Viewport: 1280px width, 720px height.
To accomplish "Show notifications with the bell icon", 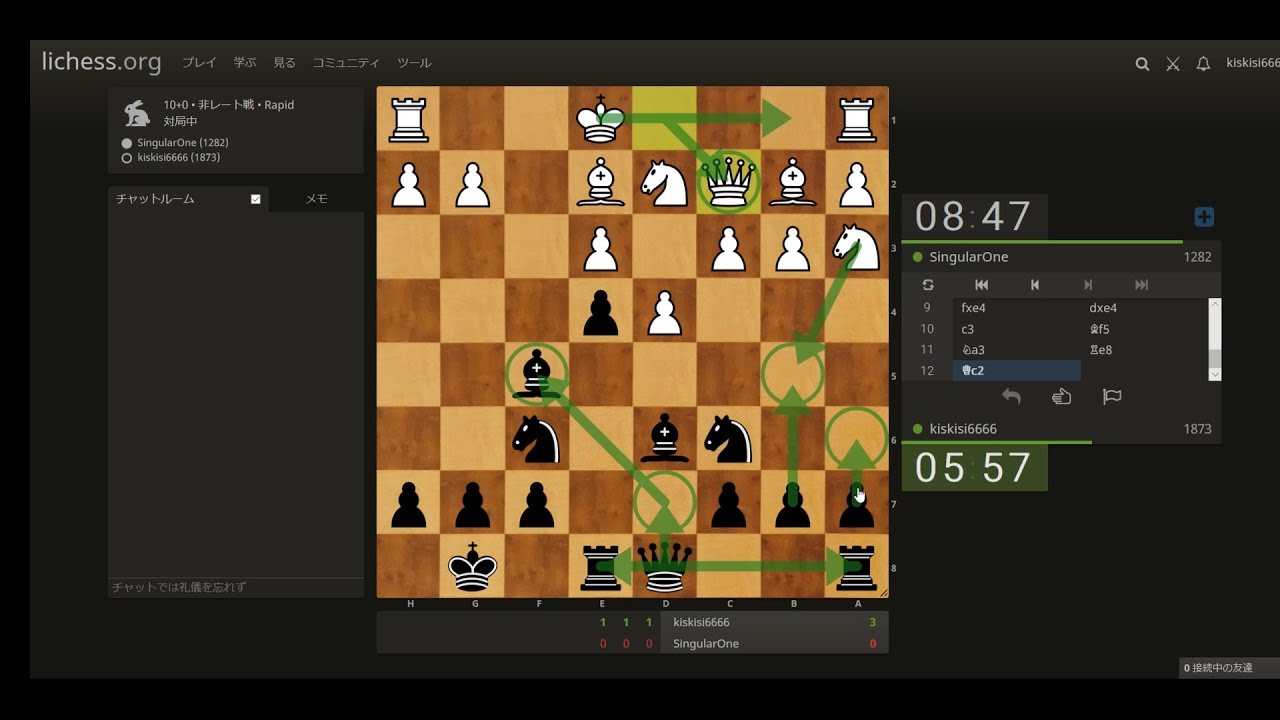I will (1203, 64).
